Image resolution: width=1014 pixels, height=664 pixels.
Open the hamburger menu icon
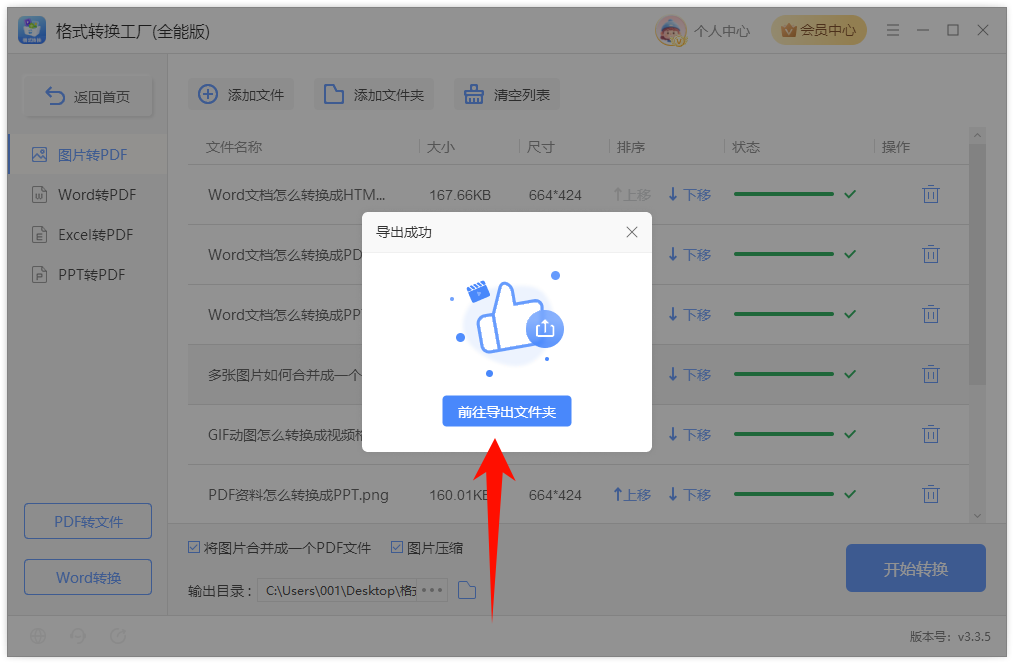point(892,30)
